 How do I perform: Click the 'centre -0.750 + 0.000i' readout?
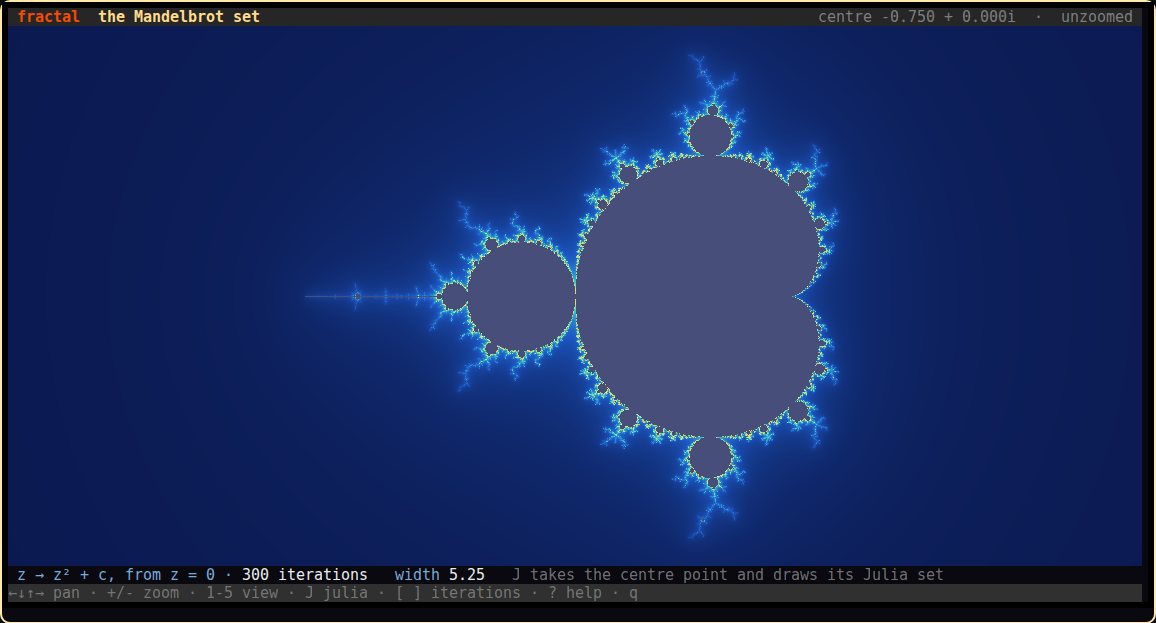click(x=916, y=16)
